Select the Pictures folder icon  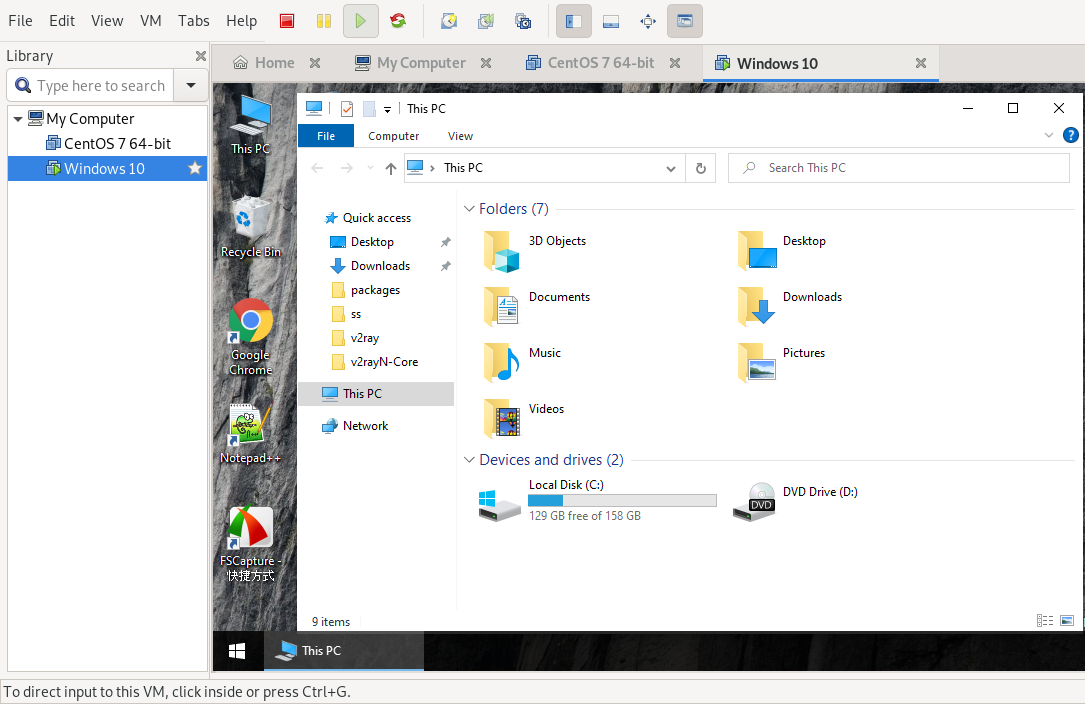click(x=757, y=363)
